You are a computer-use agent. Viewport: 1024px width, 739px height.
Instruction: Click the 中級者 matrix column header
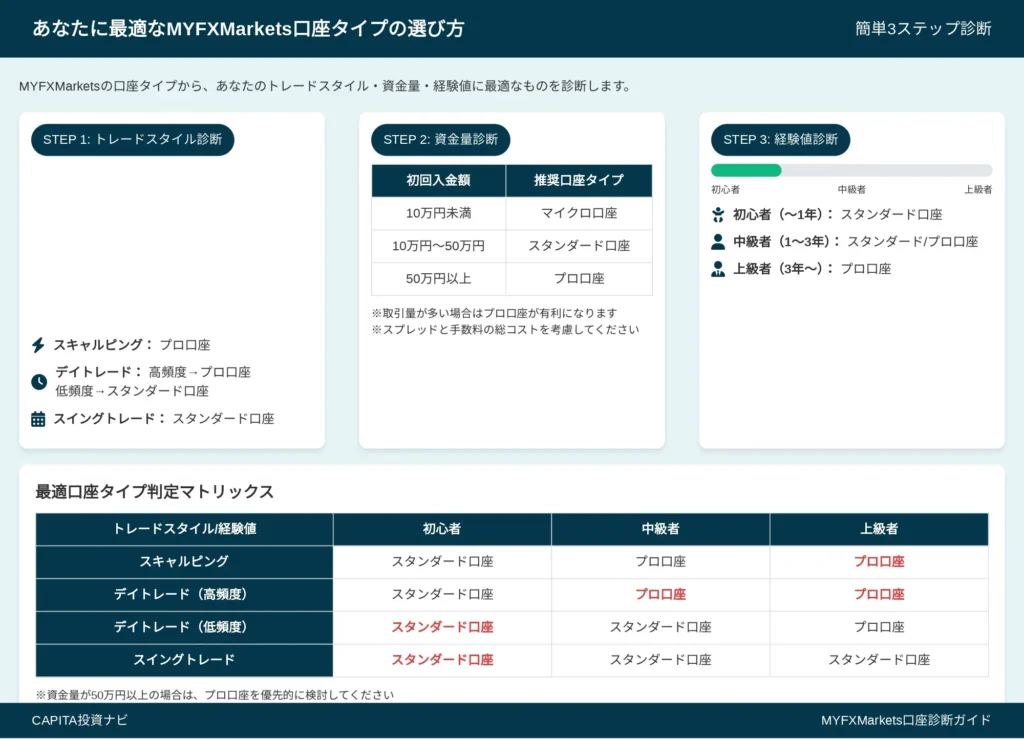pyautogui.click(x=660, y=529)
